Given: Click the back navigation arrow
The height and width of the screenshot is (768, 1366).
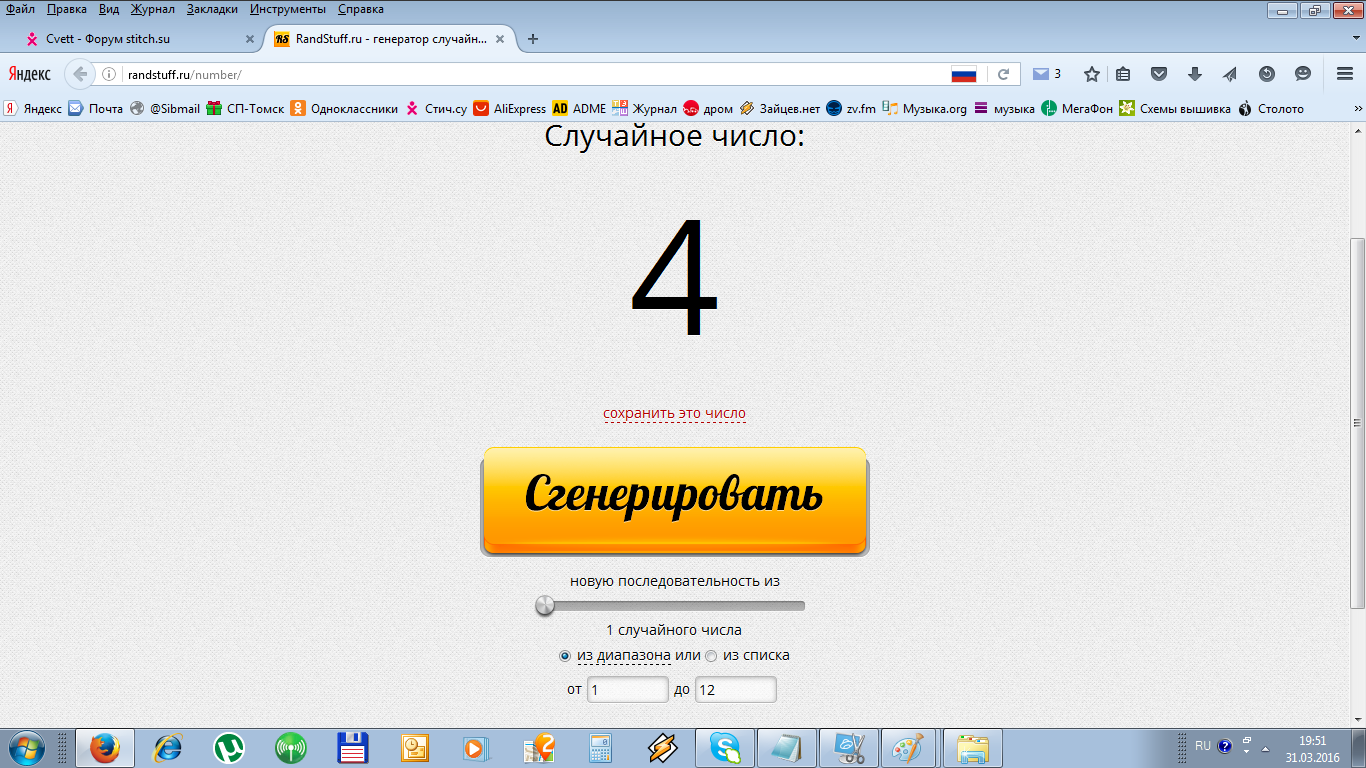Looking at the screenshot, I should coord(80,74).
